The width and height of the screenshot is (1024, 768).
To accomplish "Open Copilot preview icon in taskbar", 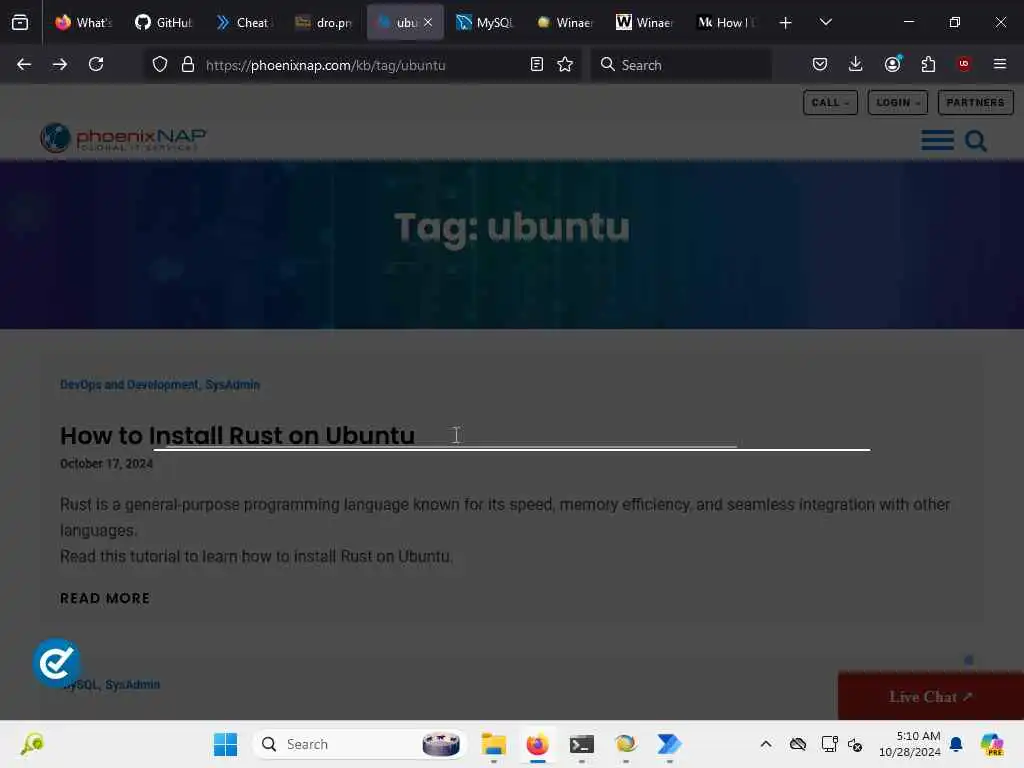I will (993, 744).
